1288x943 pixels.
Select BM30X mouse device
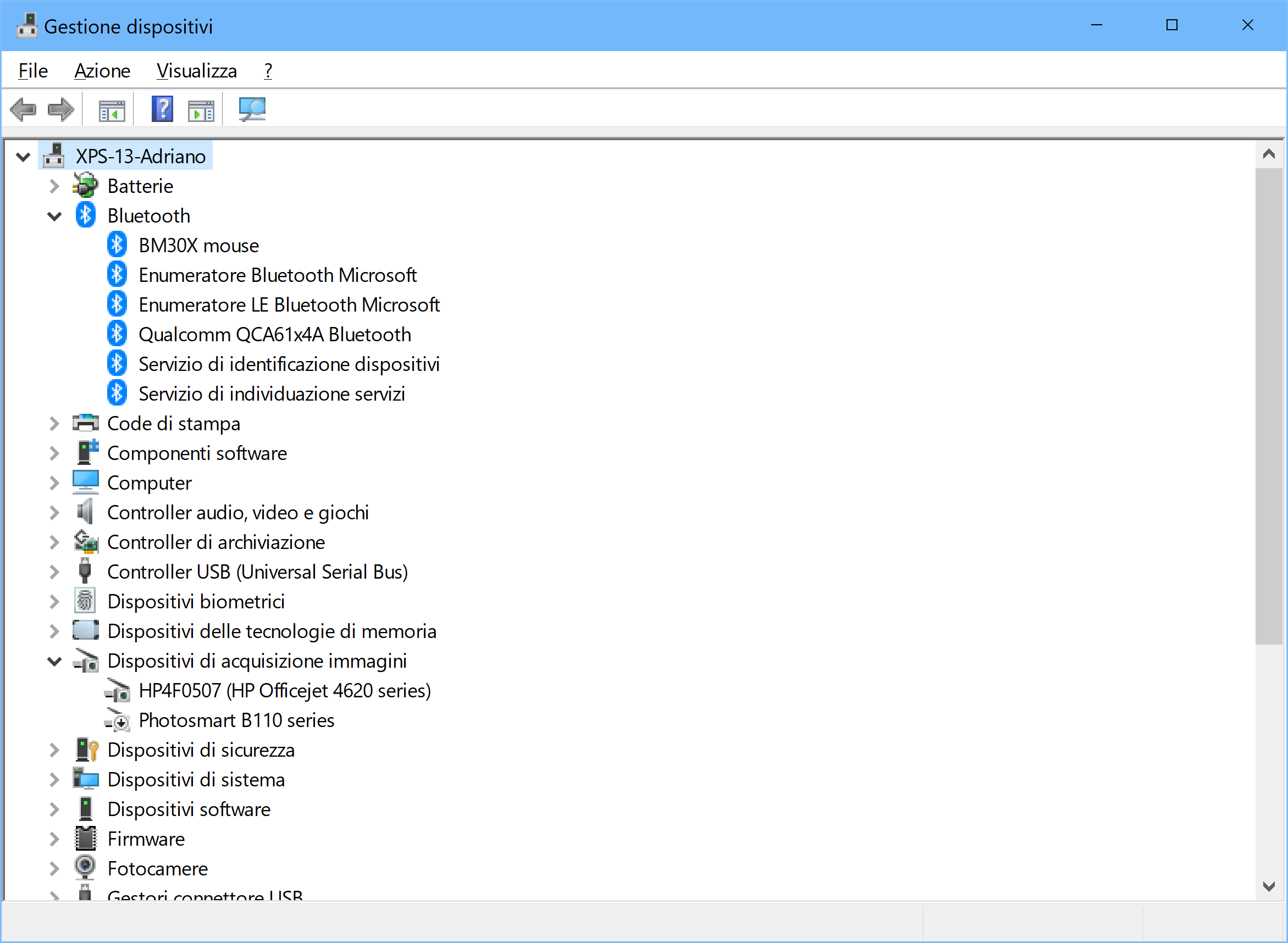(198, 246)
